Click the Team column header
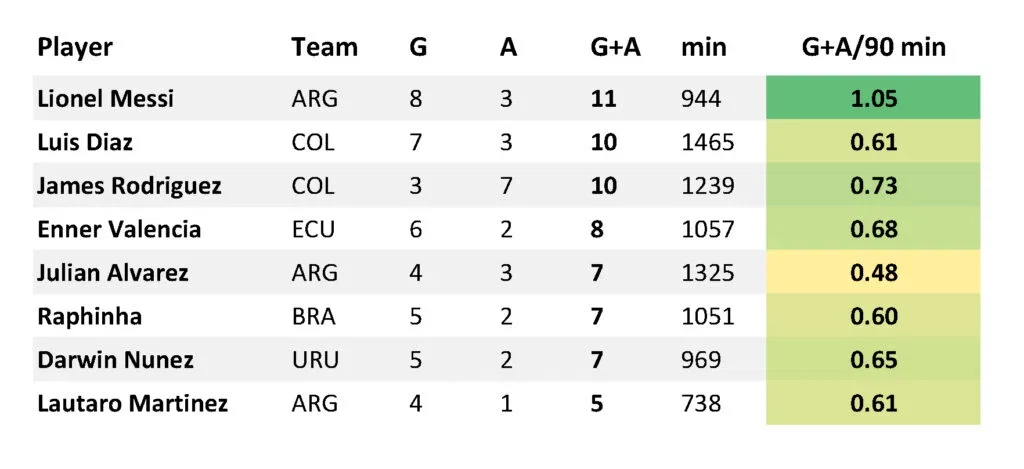The height and width of the screenshot is (469, 1024). click(325, 48)
